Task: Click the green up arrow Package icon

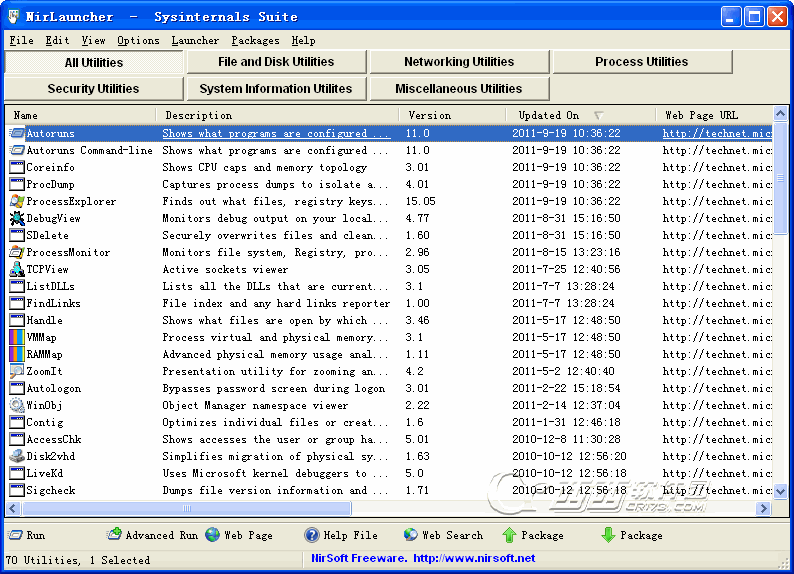Action: pyautogui.click(x=509, y=535)
